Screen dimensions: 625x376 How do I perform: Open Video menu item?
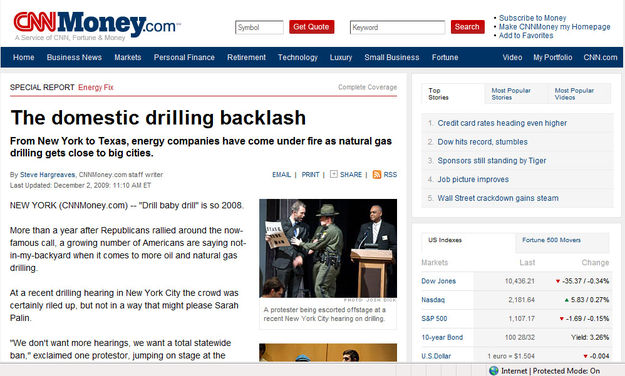point(512,57)
